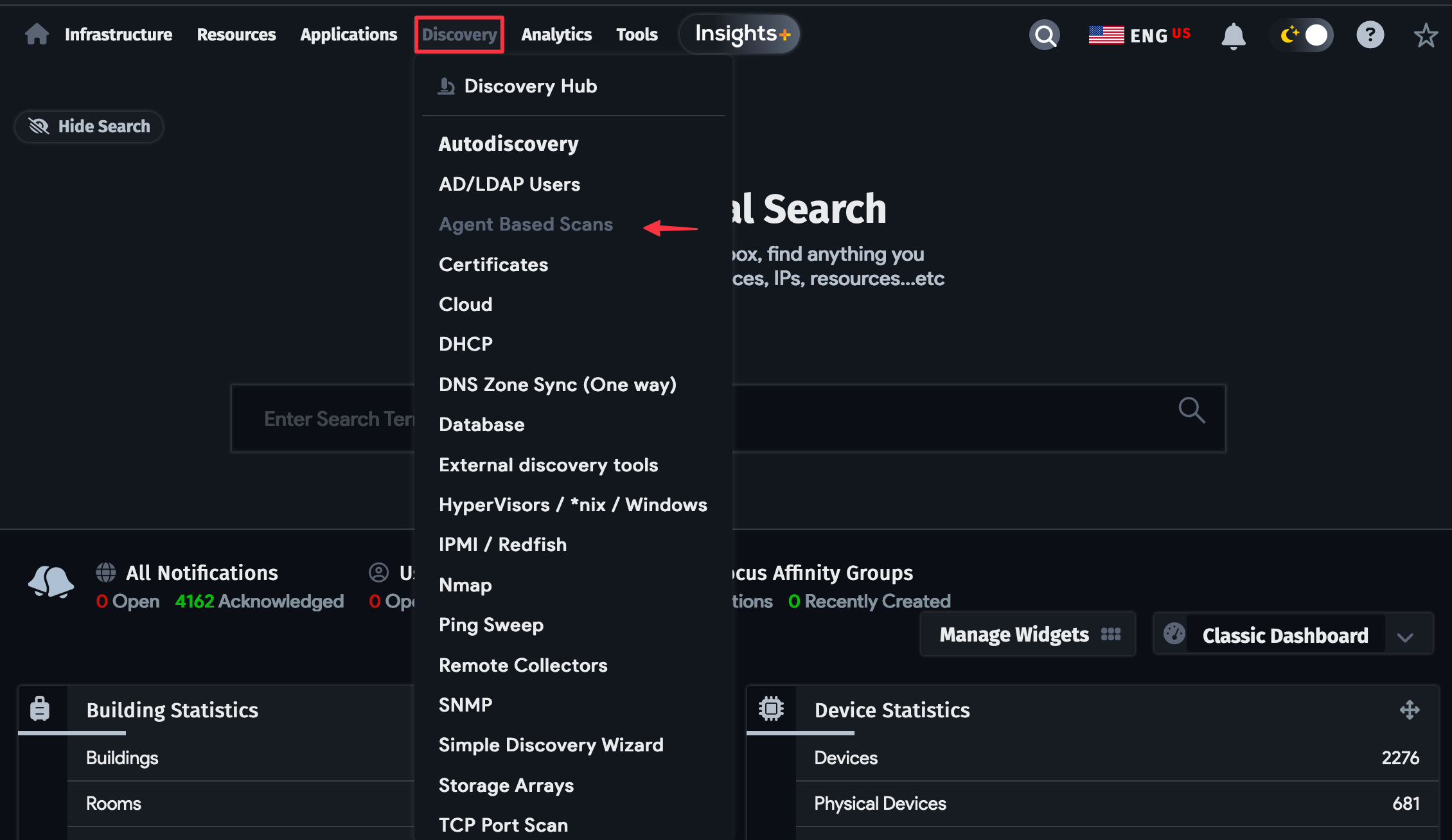This screenshot has height=840, width=1452.
Task: Open the Tools menu
Action: [637, 34]
